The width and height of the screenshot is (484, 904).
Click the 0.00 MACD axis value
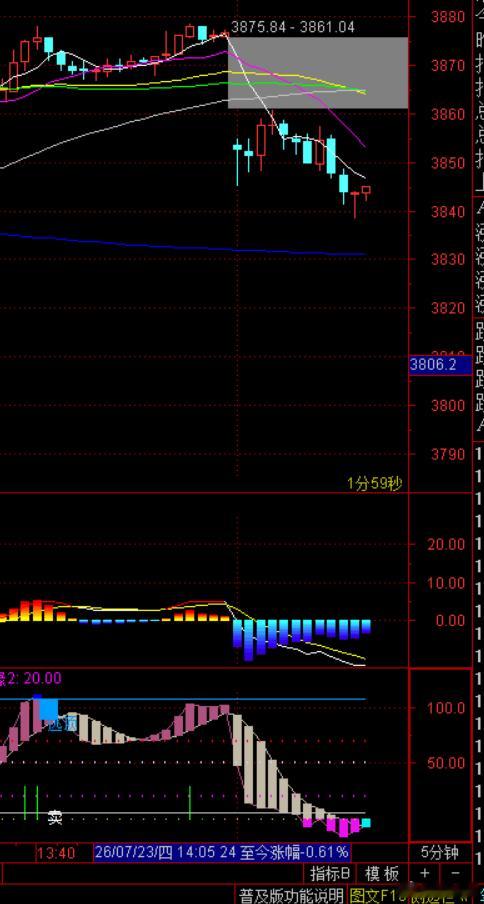click(x=449, y=620)
